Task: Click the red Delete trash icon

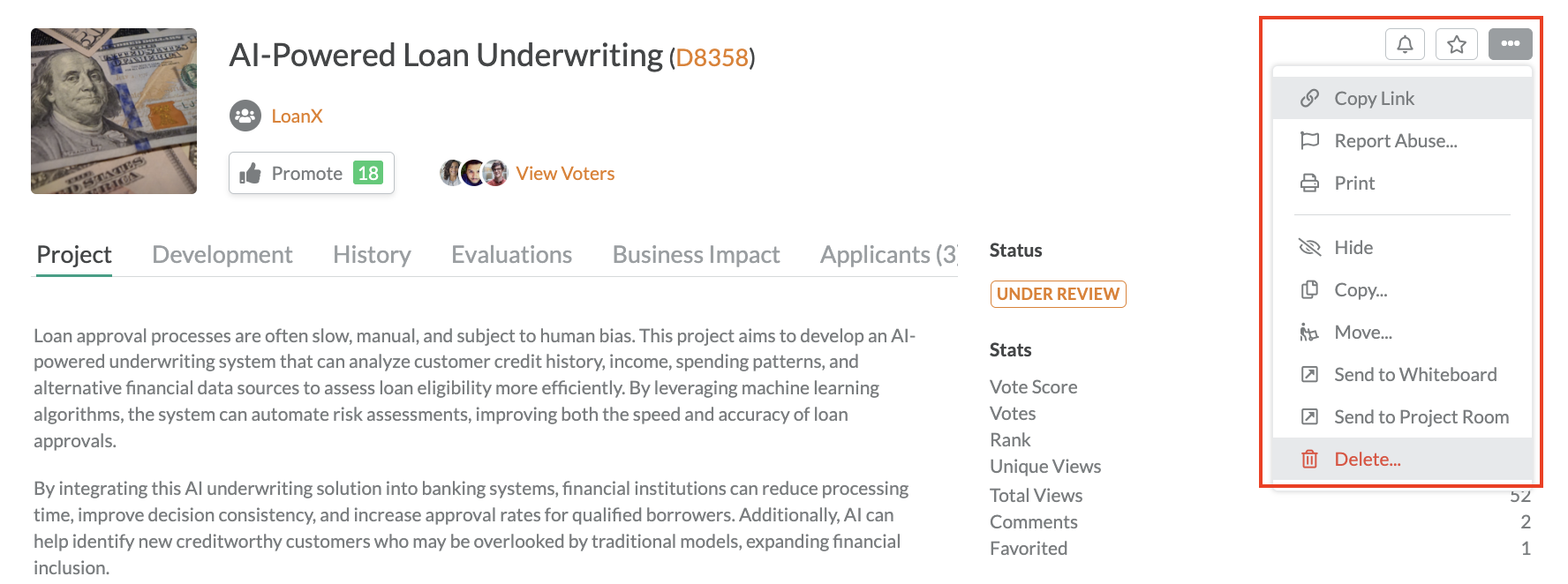Action: (x=1309, y=460)
